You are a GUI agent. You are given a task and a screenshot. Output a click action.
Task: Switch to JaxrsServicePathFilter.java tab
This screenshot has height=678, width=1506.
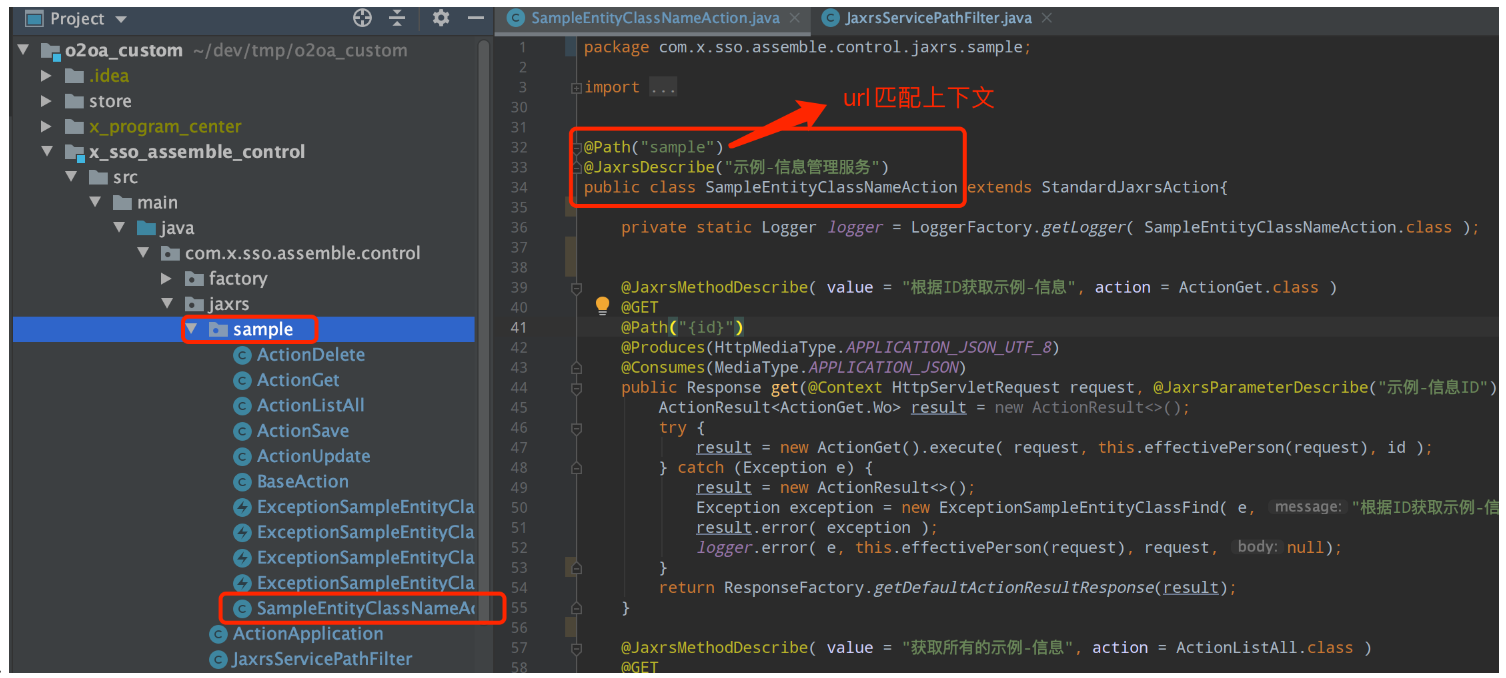point(937,18)
